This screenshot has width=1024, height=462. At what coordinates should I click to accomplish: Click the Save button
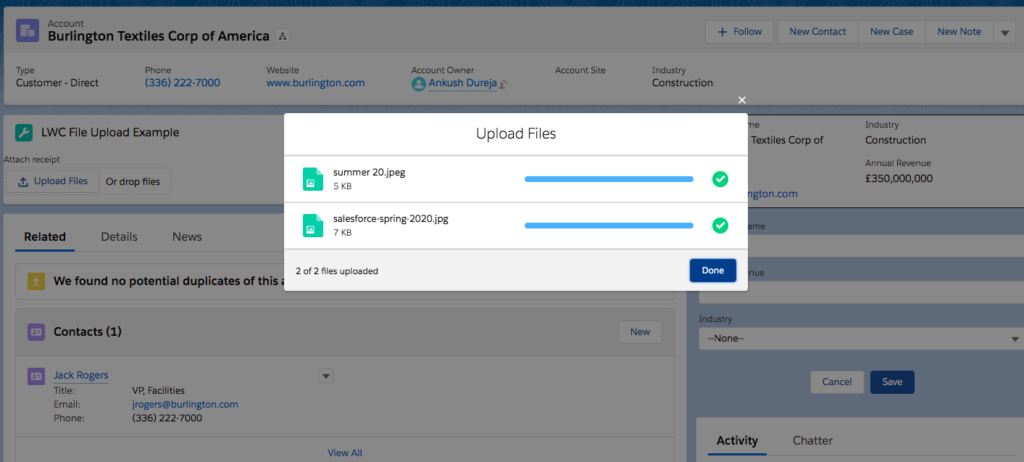pos(892,382)
